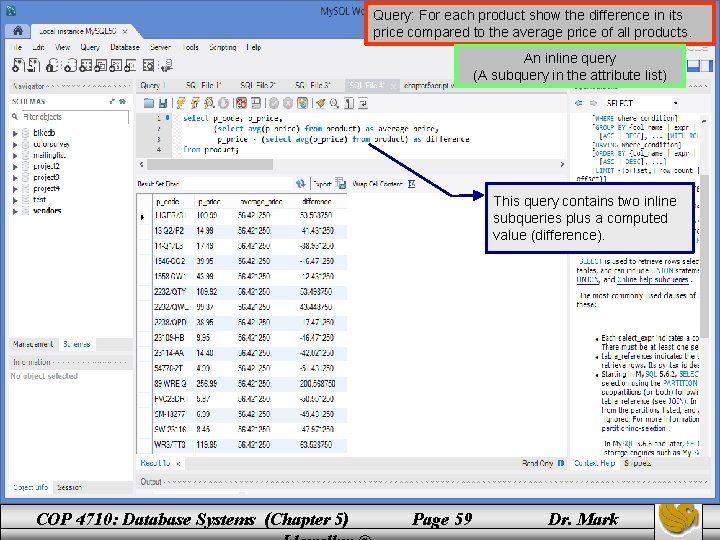Follow the PARTITION link in help text

click(680, 383)
